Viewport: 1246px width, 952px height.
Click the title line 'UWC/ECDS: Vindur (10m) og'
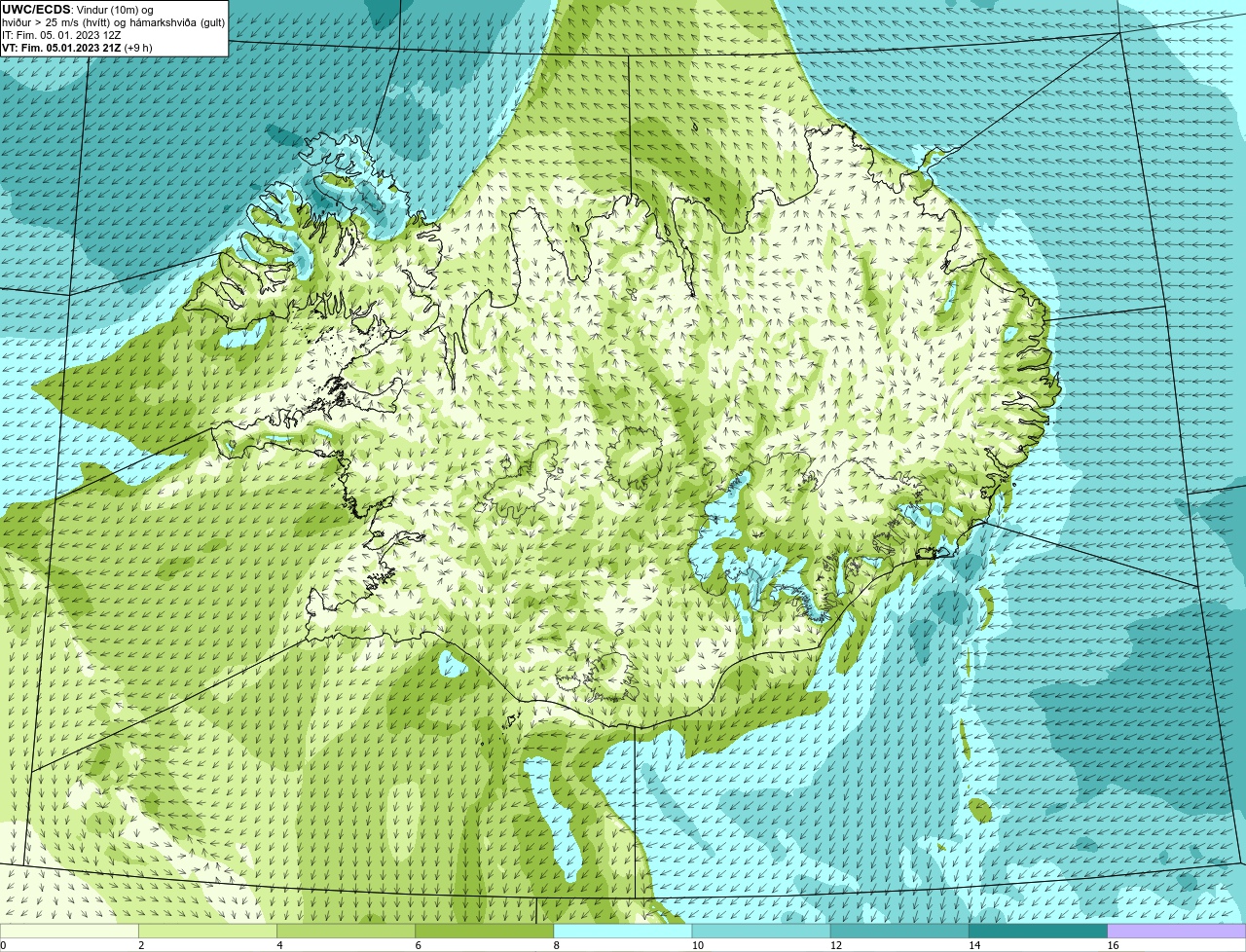(78, 10)
